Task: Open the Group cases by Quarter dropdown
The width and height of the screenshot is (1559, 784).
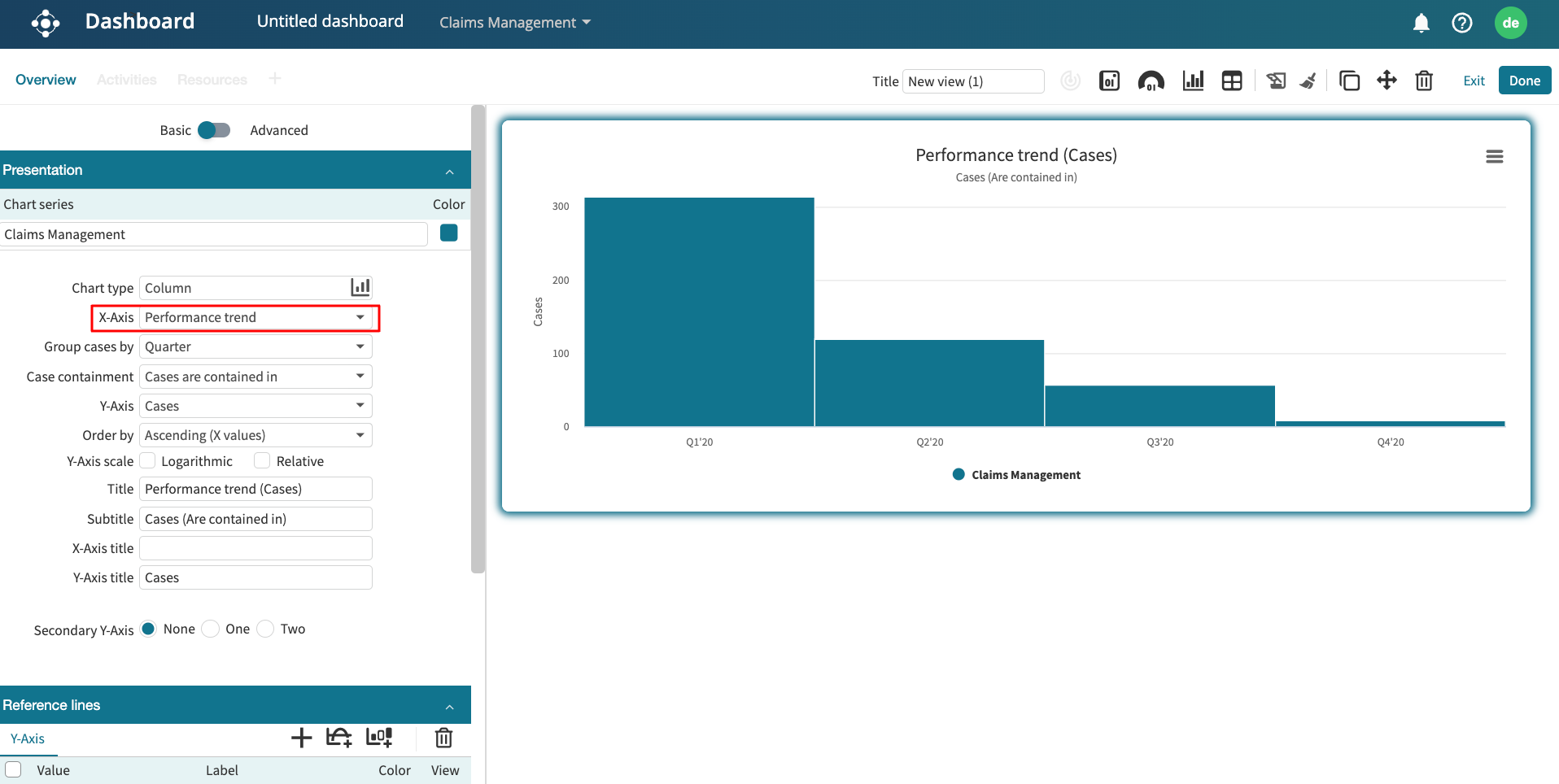Action: point(255,346)
